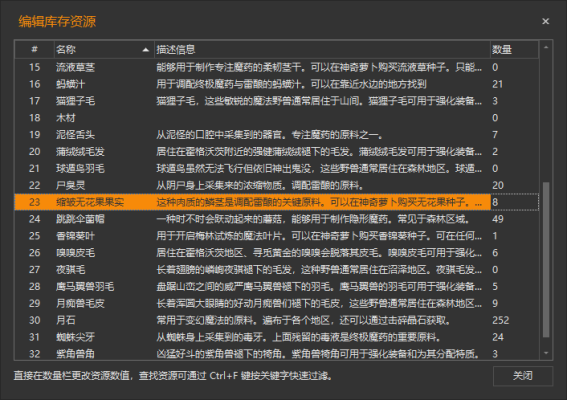Select the 月石 row
This screenshot has width=567, height=400.
pos(277,320)
